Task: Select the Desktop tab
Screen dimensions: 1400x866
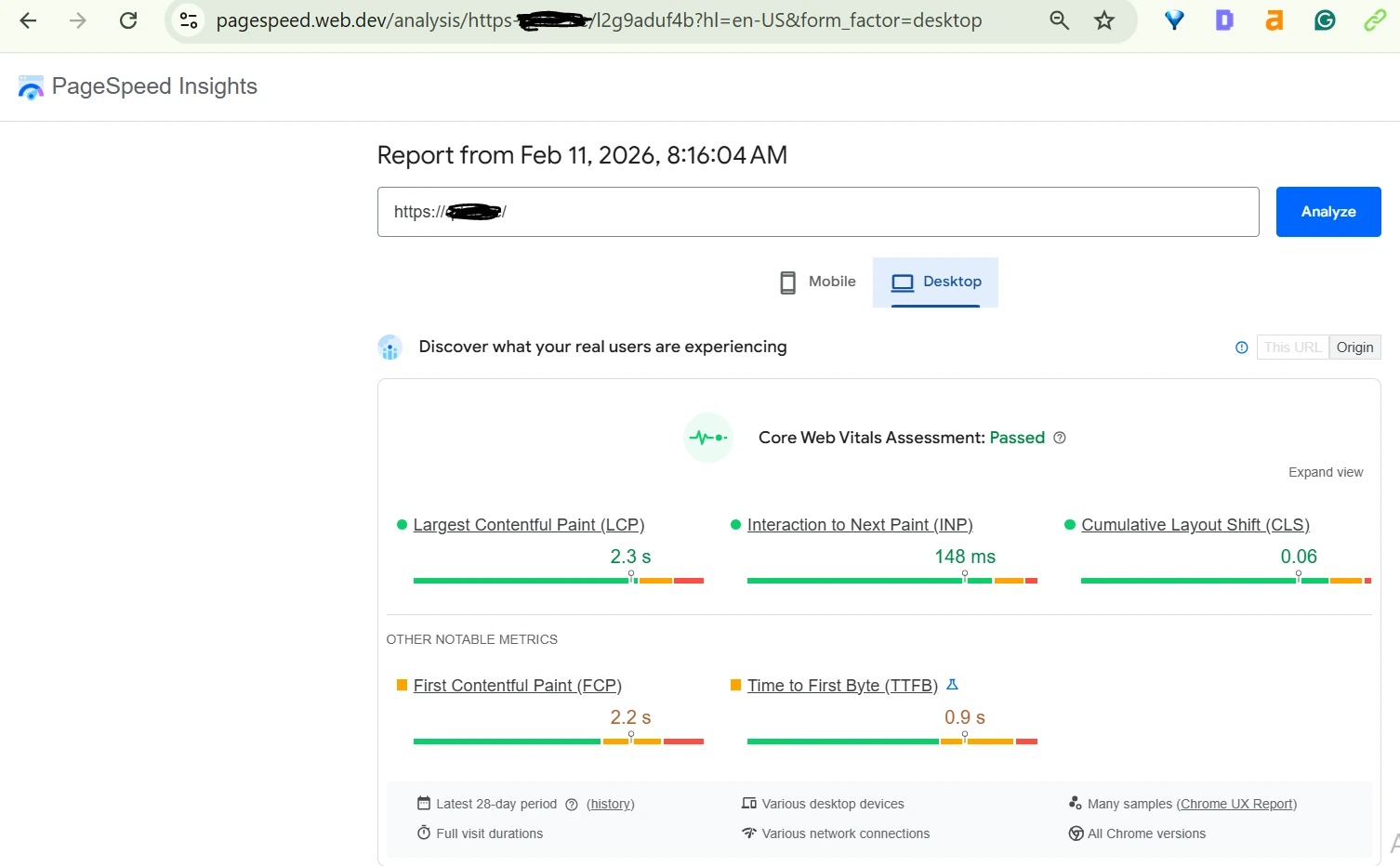Action: [935, 282]
